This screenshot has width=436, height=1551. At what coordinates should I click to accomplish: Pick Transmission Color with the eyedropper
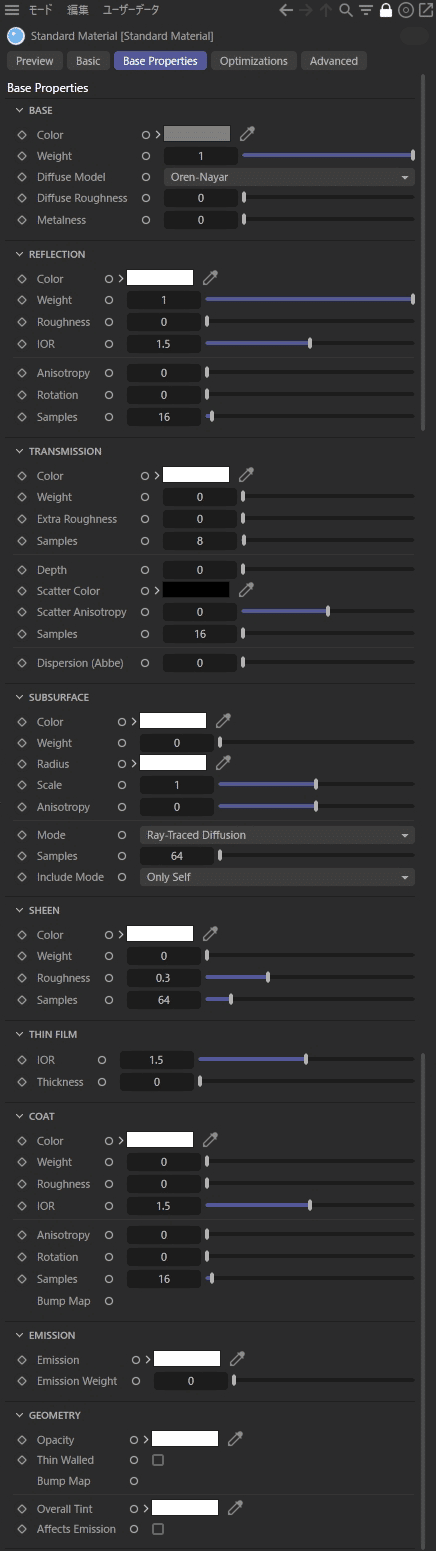(x=246, y=475)
